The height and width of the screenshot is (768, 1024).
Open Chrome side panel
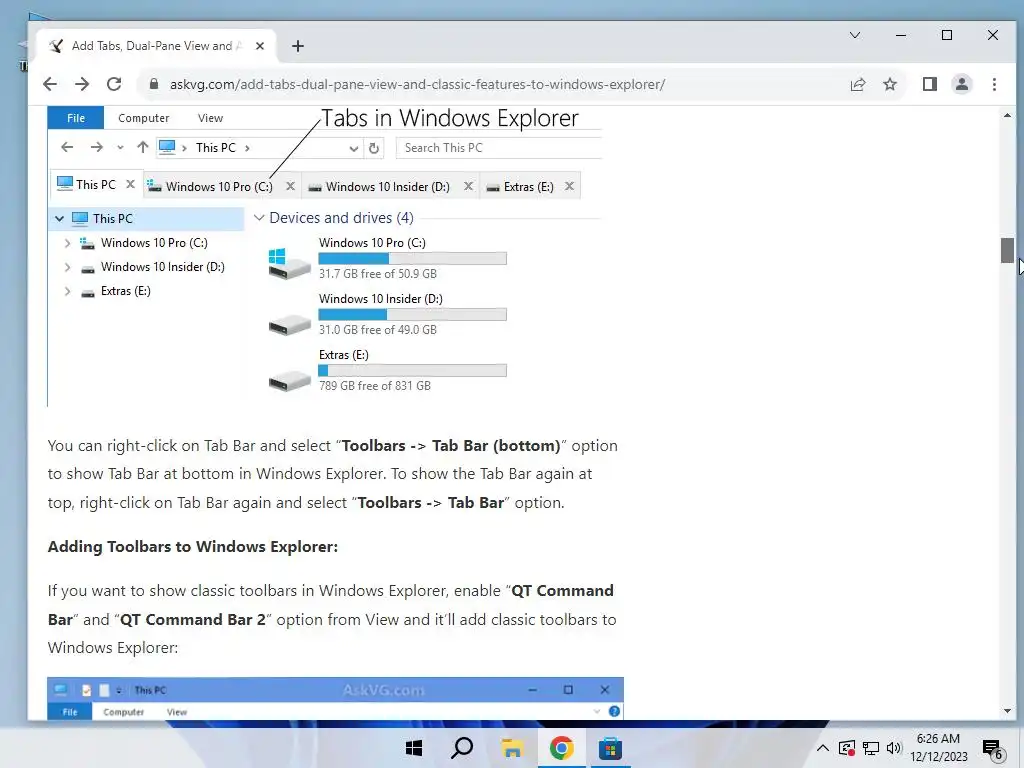(x=929, y=84)
